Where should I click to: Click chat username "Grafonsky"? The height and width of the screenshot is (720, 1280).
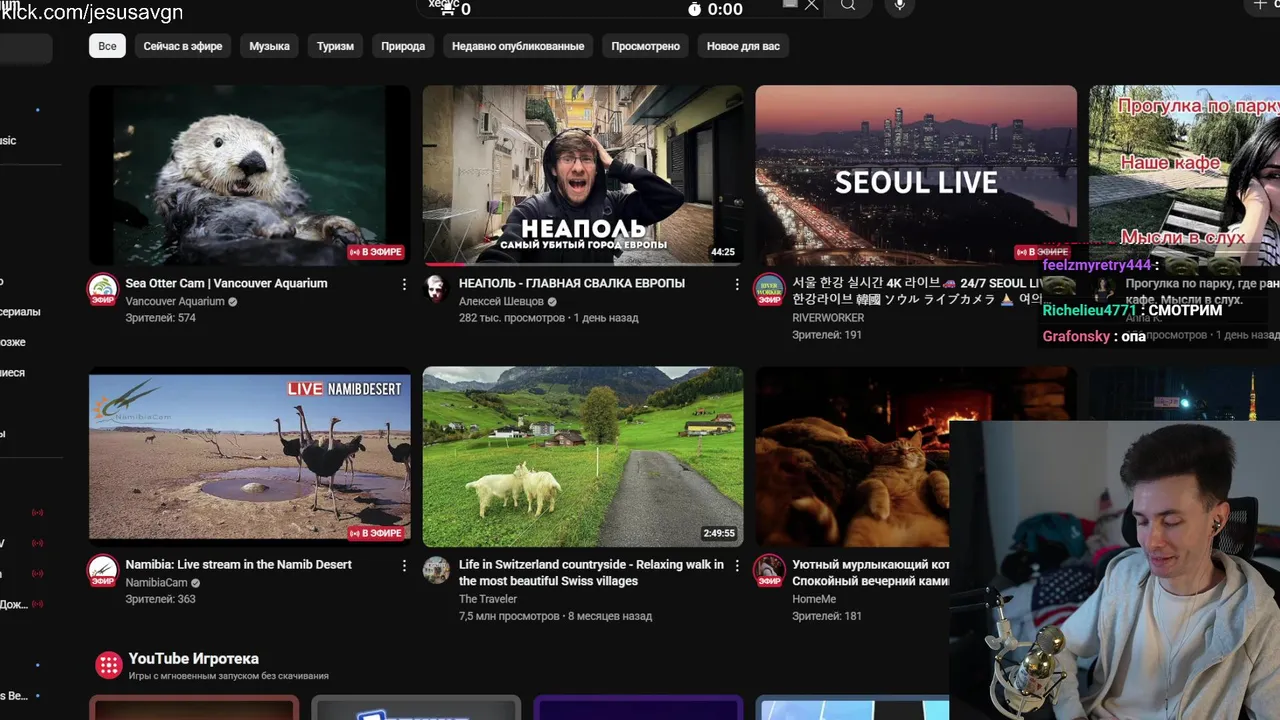click(x=1076, y=336)
